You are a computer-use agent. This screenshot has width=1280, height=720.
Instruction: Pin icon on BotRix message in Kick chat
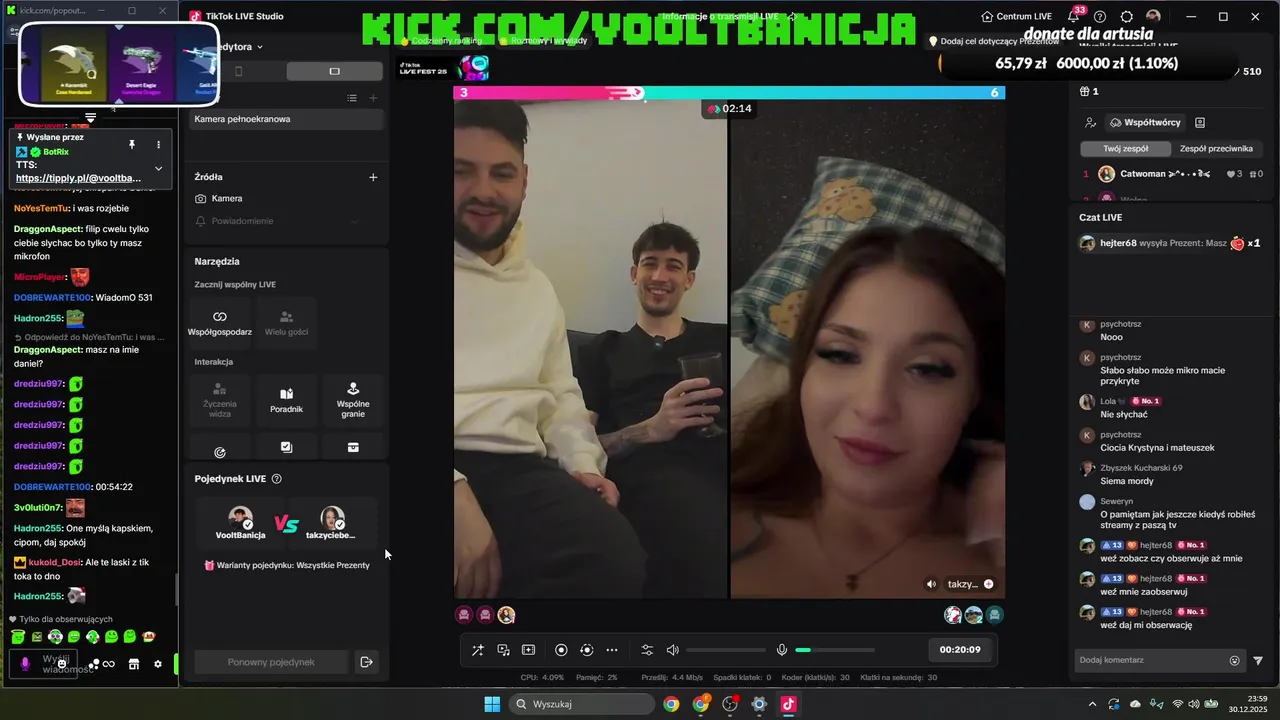pyautogui.click(x=131, y=145)
